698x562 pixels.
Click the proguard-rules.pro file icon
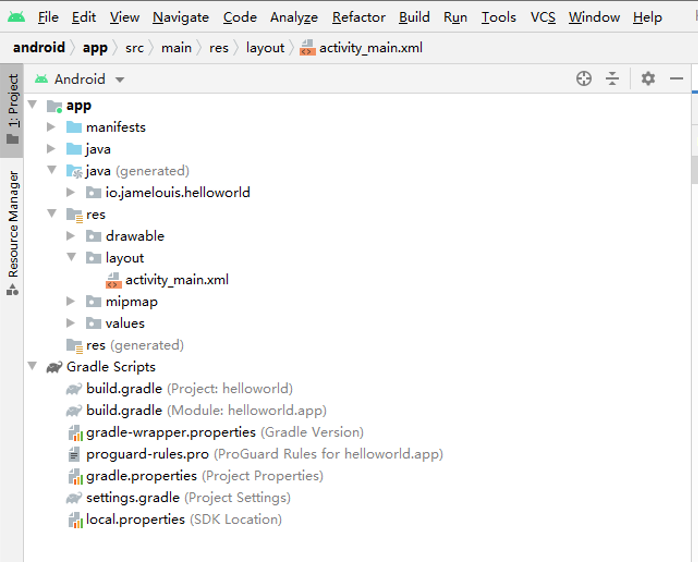point(74,454)
